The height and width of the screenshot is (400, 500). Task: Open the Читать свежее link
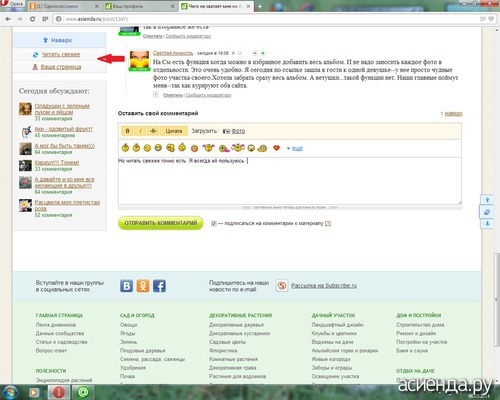click(61, 54)
